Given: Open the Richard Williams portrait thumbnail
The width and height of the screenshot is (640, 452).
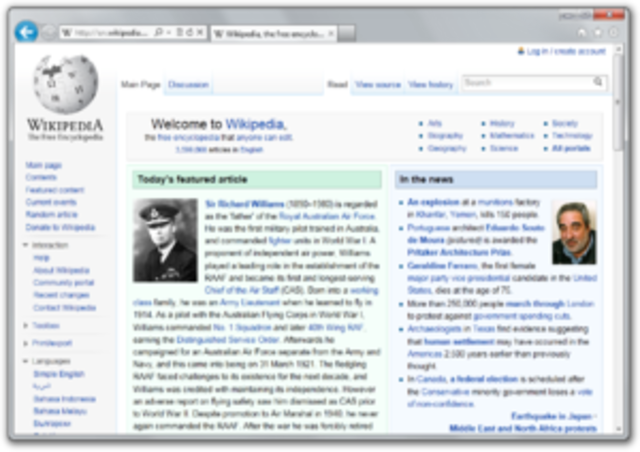Looking at the screenshot, I should (x=165, y=240).
